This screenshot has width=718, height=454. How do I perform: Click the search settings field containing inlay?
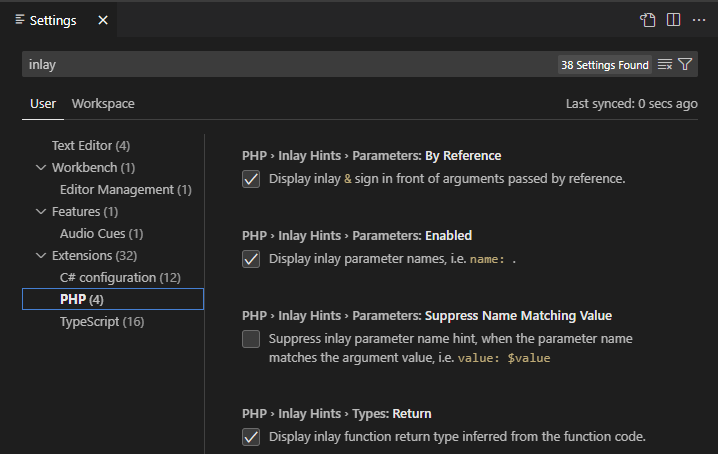tap(280, 65)
